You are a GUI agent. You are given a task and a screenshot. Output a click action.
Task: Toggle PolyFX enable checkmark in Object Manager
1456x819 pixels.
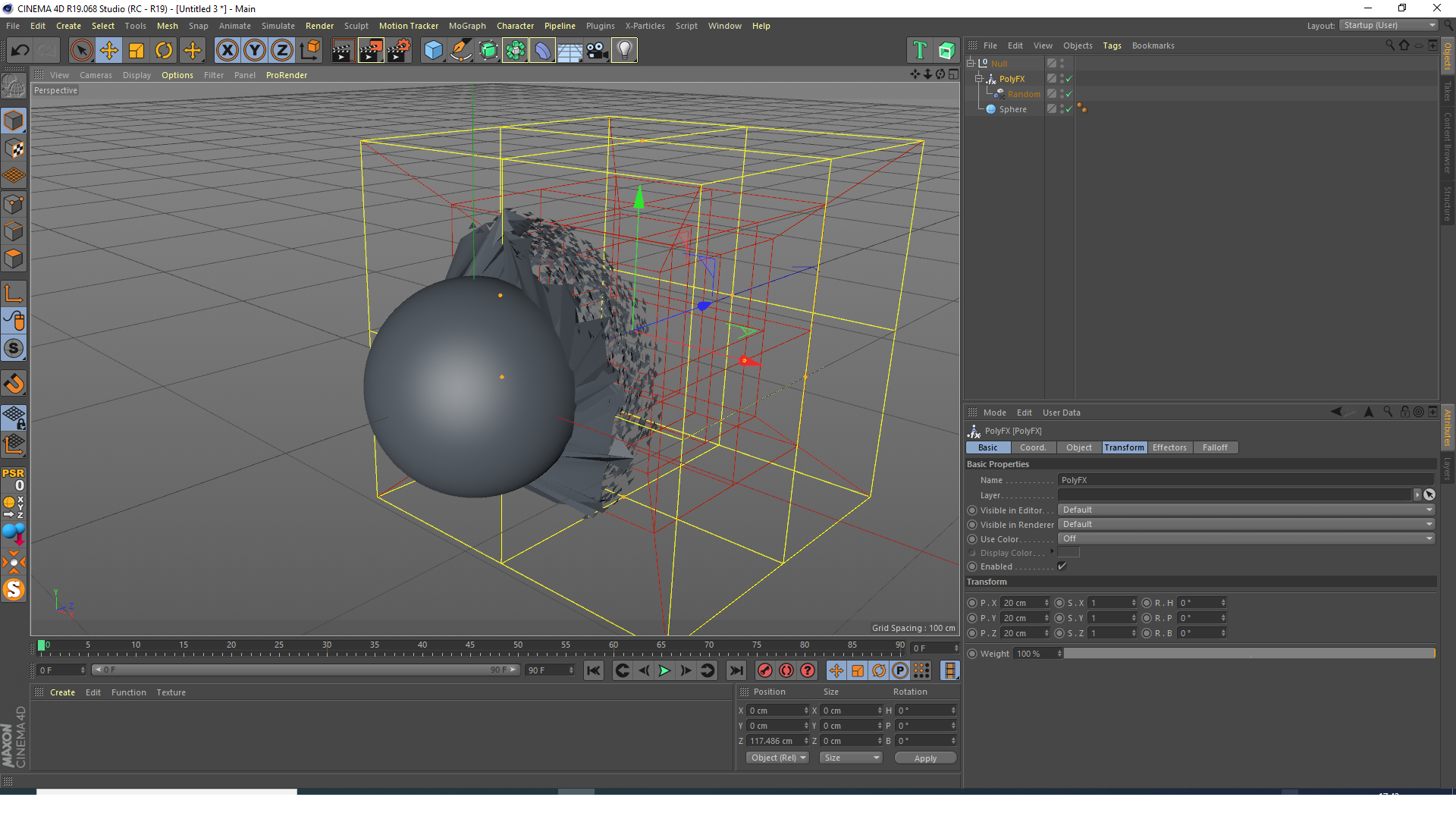coord(1068,79)
